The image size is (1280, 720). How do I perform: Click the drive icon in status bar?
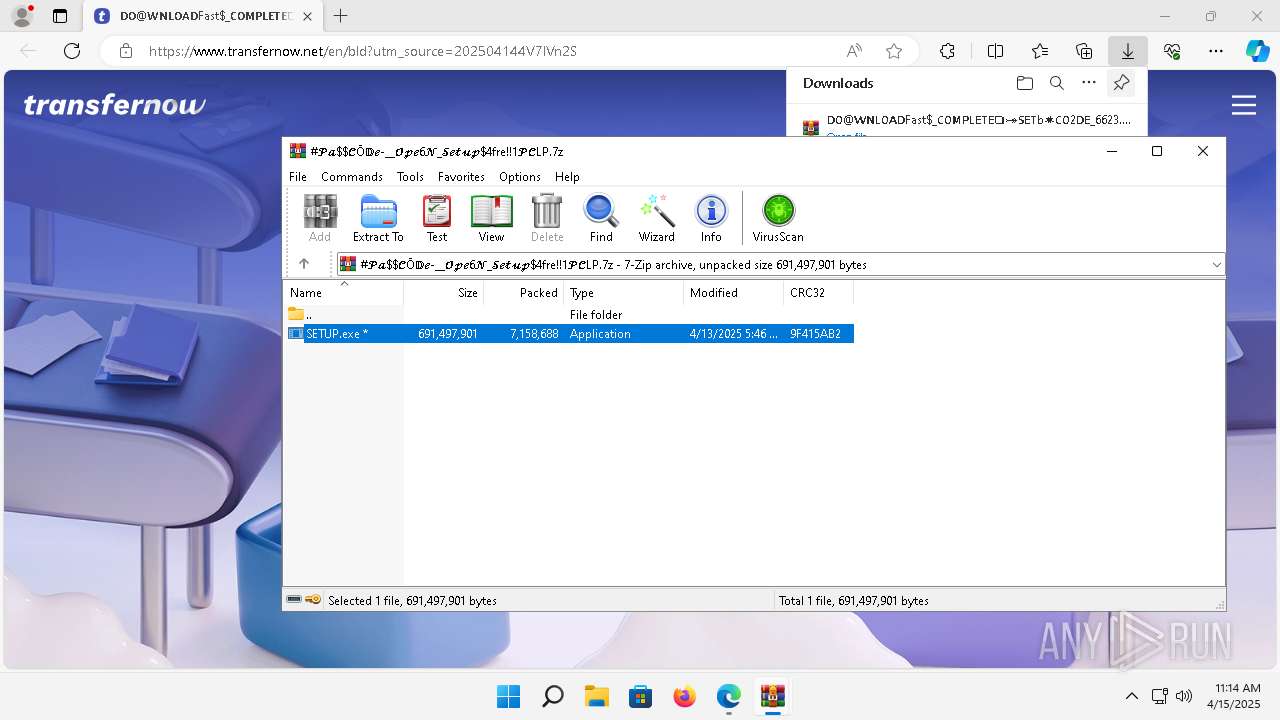pos(294,600)
